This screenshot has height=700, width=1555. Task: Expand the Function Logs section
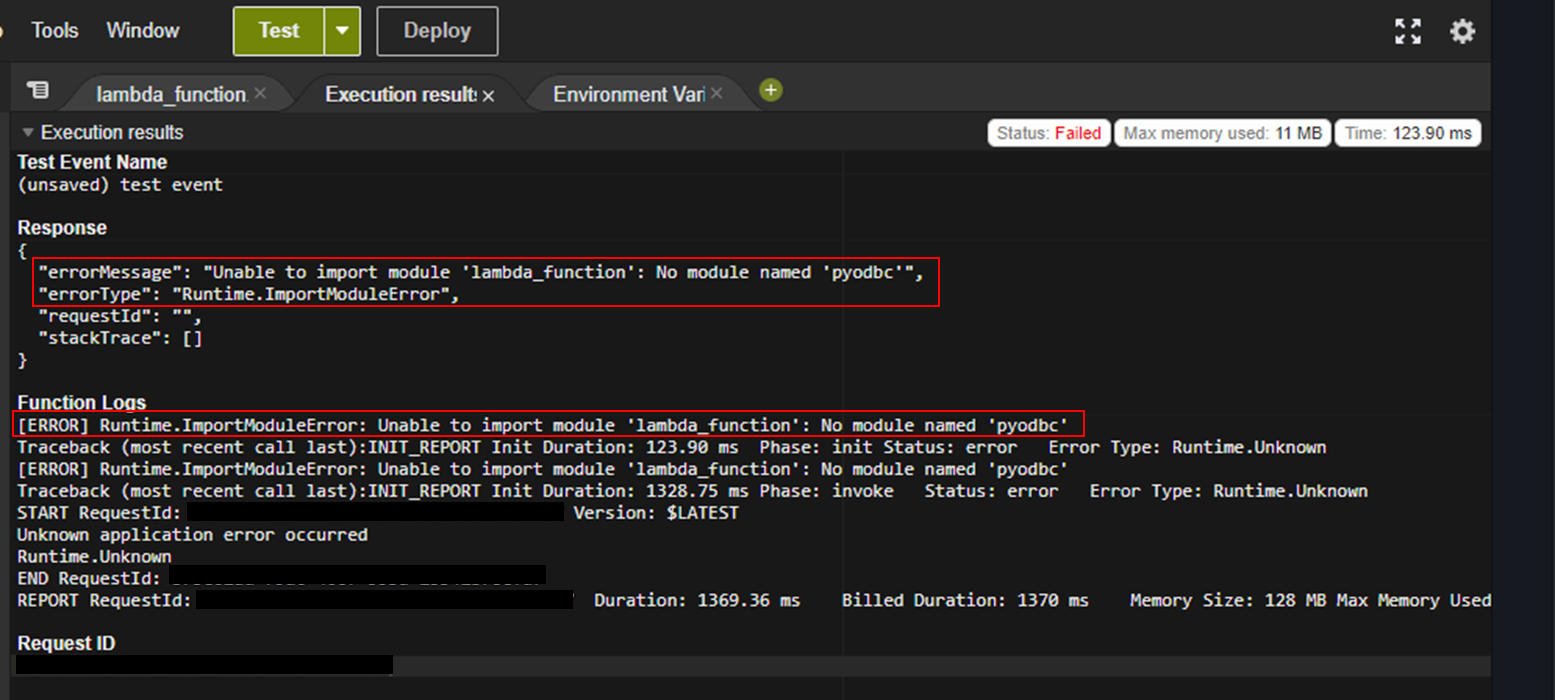coord(80,403)
